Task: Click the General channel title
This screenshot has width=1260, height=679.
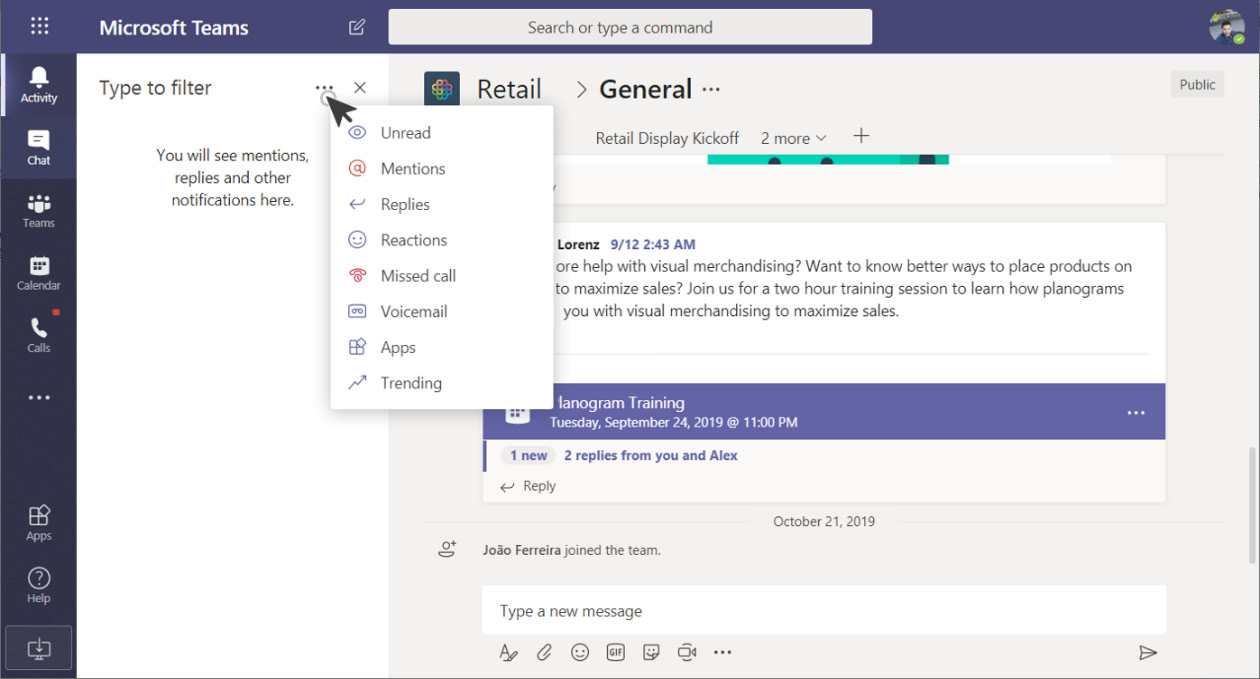Action: point(645,89)
